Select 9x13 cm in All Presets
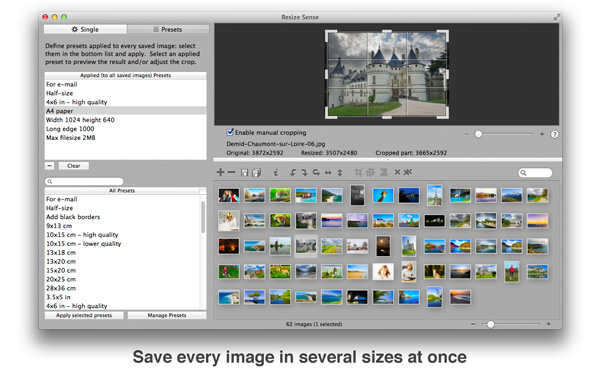Screen dimensions: 600x375 tap(122, 226)
